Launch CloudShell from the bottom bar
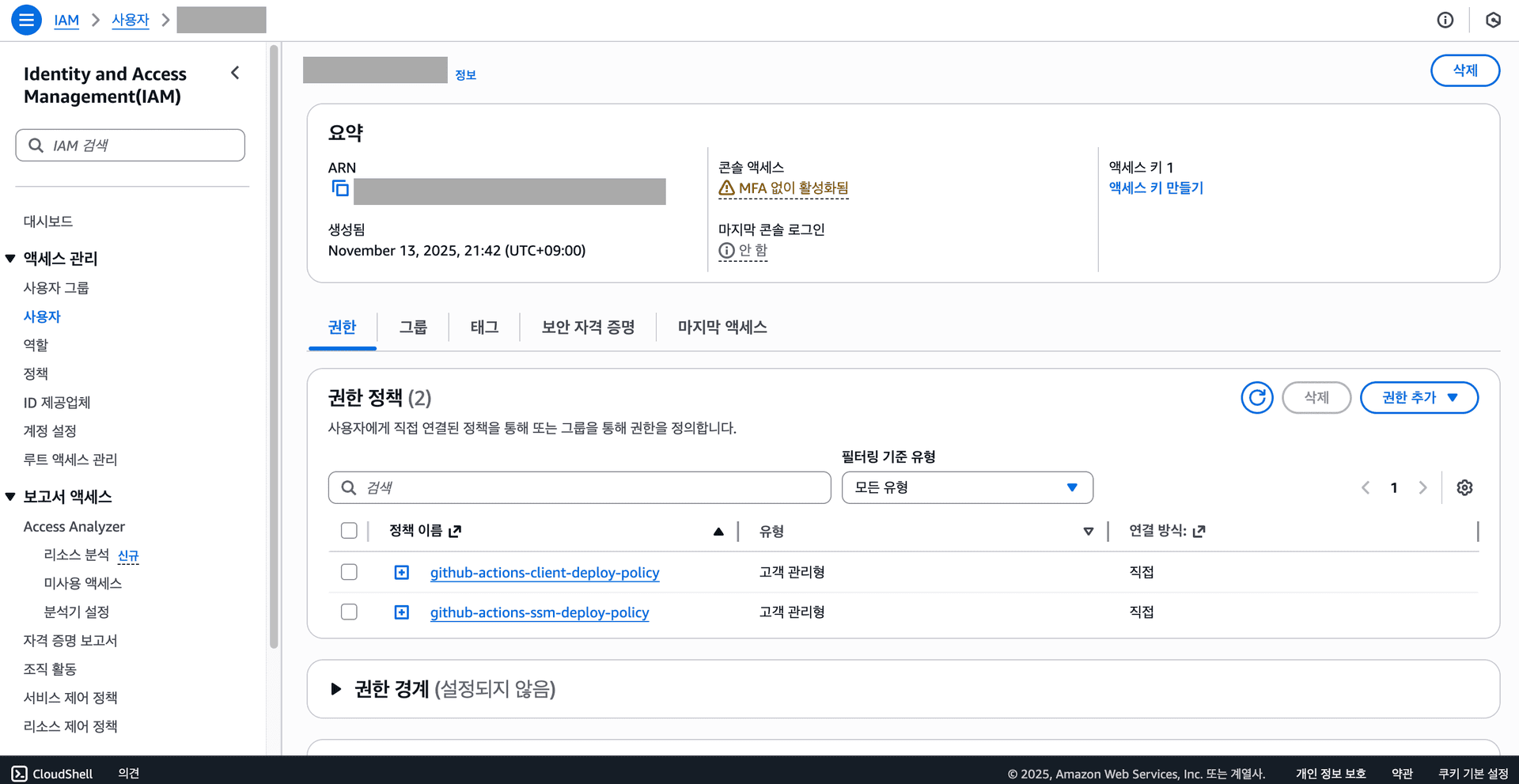The image size is (1519, 784). 51,773
